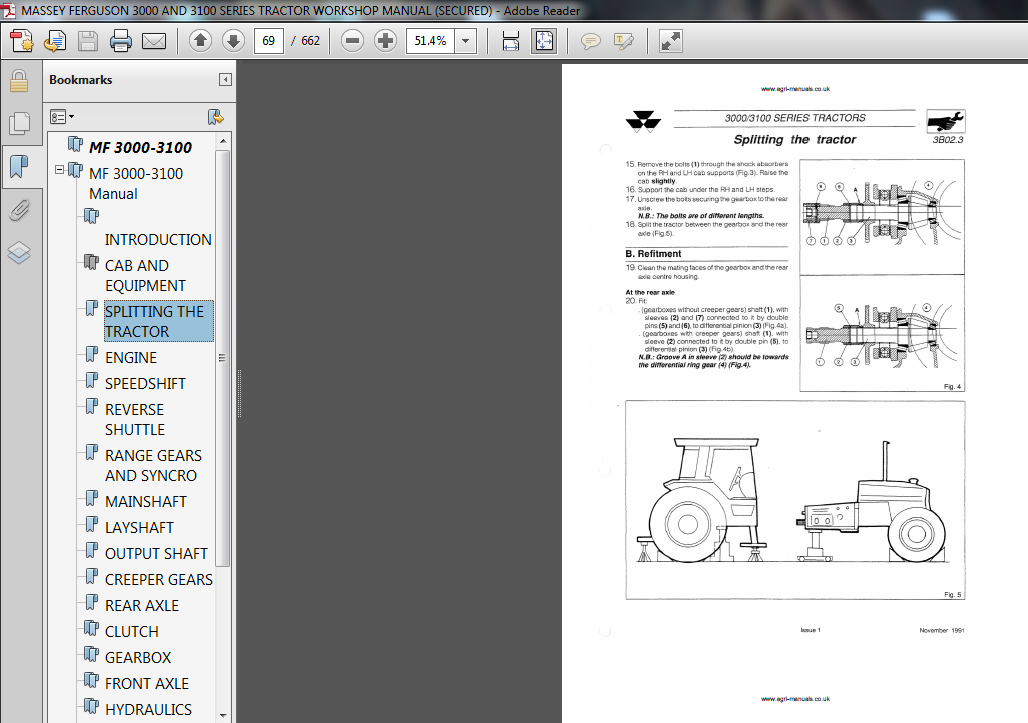The height and width of the screenshot is (723, 1028).
Task: Open the REVERSE SHUTTLE bookmark
Action: [x=134, y=420]
